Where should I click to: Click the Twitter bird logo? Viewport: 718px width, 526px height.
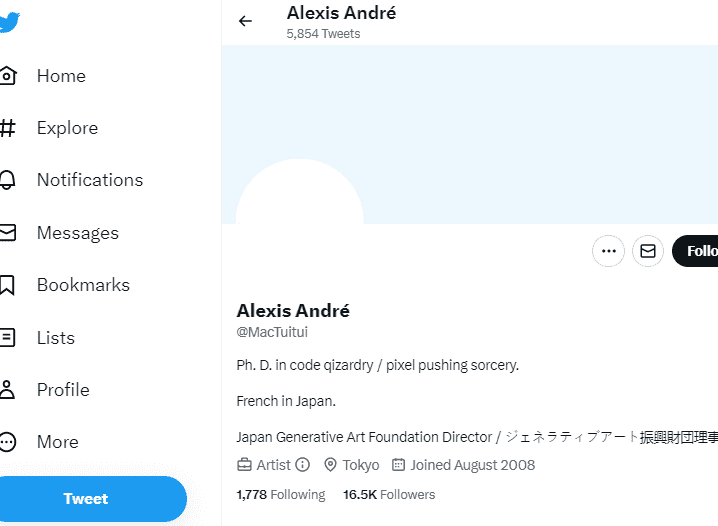pyautogui.click(x=9, y=22)
